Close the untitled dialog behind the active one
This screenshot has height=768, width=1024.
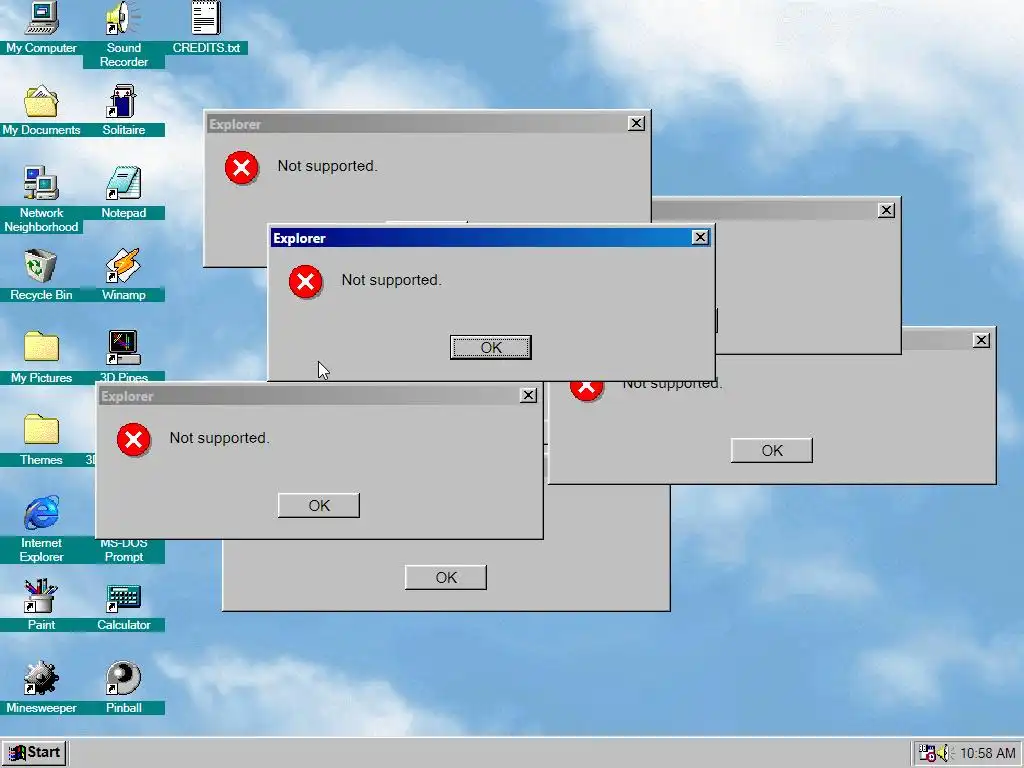coord(886,210)
